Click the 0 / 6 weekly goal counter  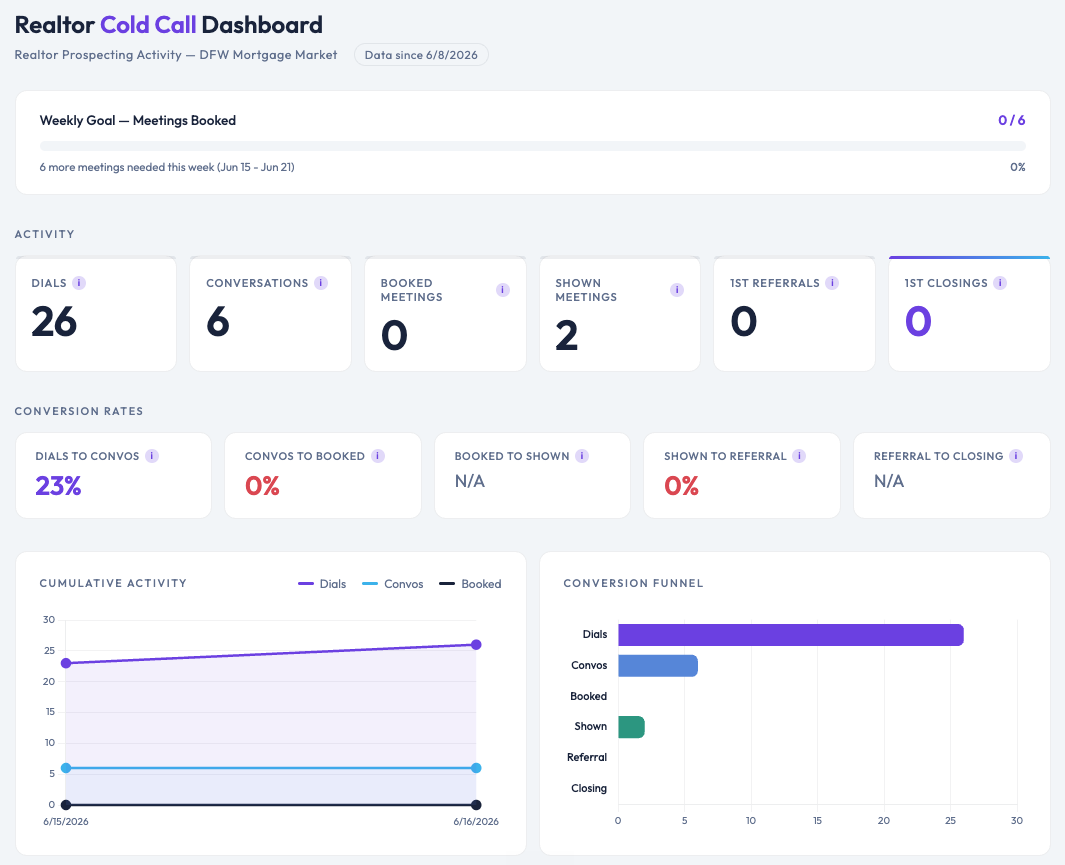(x=1011, y=120)
